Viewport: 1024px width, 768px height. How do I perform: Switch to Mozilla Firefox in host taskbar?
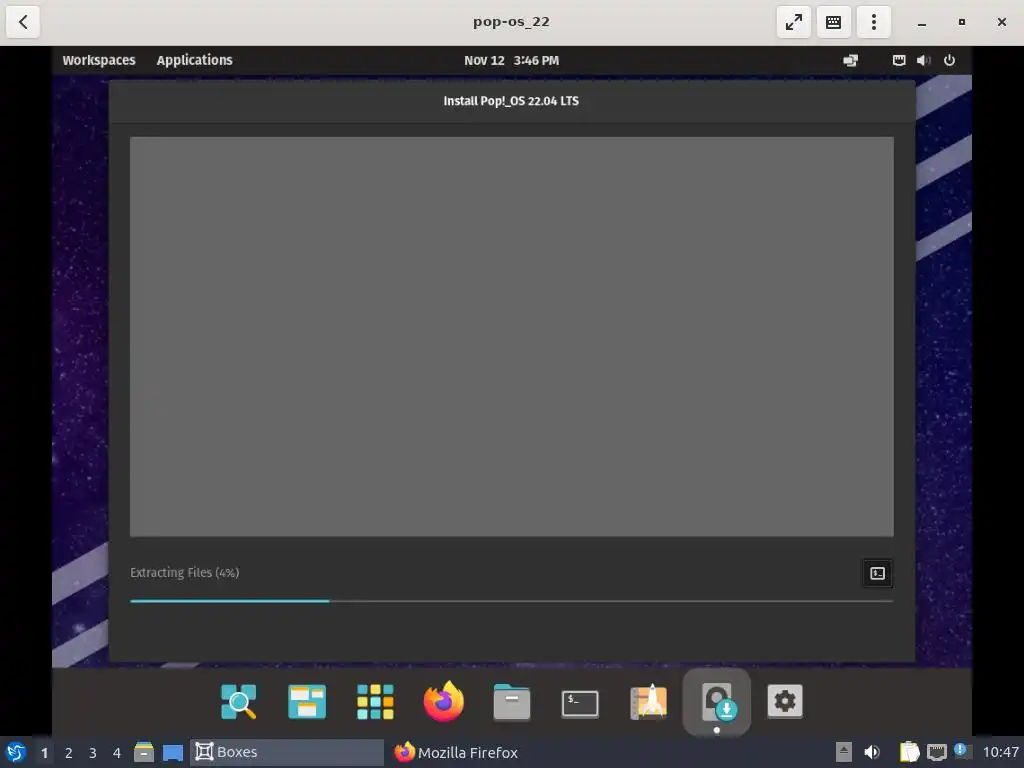pyautogui.click(x=456, y=752)
